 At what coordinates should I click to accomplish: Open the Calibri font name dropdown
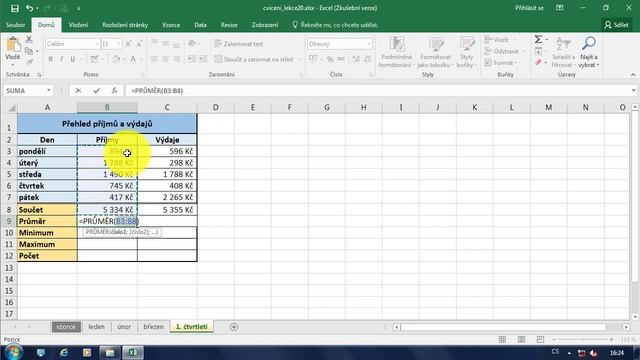click(x=97, y=44)
